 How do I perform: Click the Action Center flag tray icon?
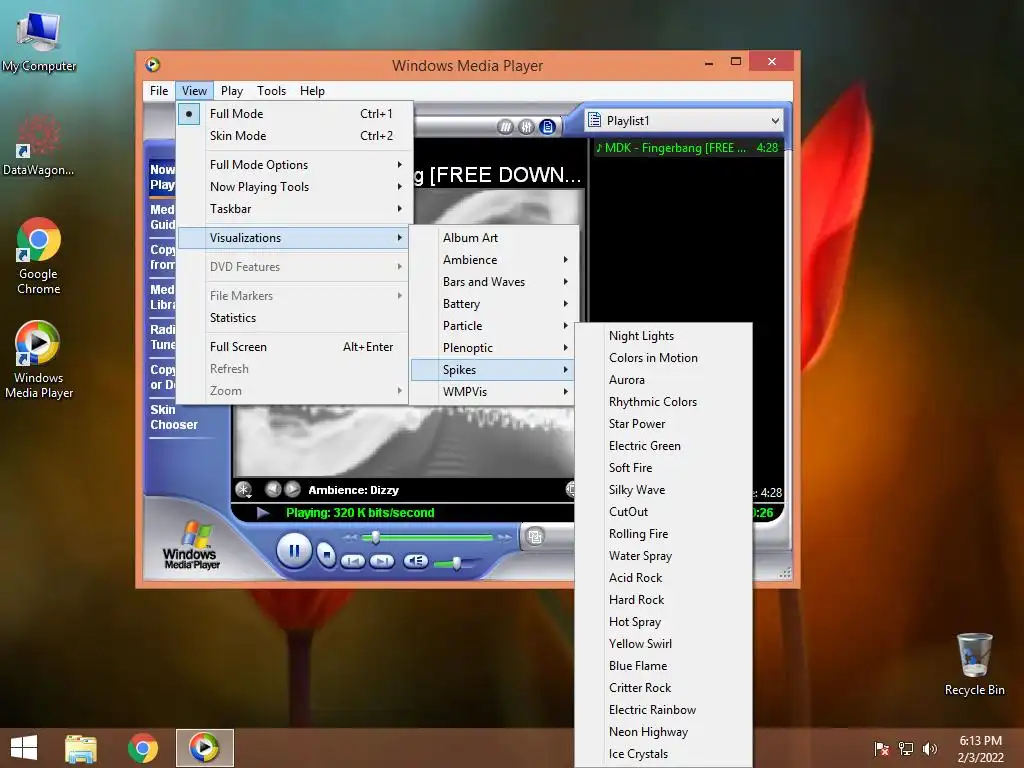[882, 749]
